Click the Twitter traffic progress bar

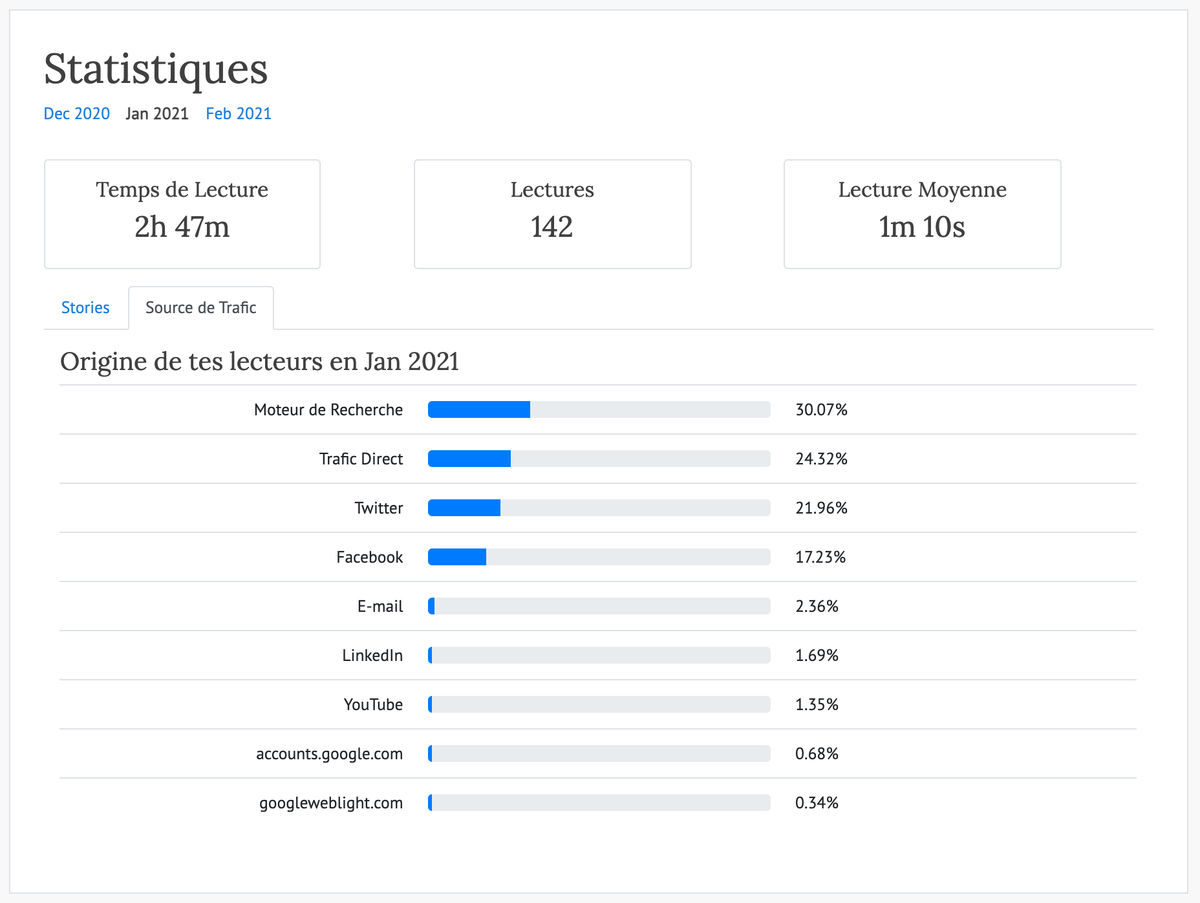click(x=599, y=508)
